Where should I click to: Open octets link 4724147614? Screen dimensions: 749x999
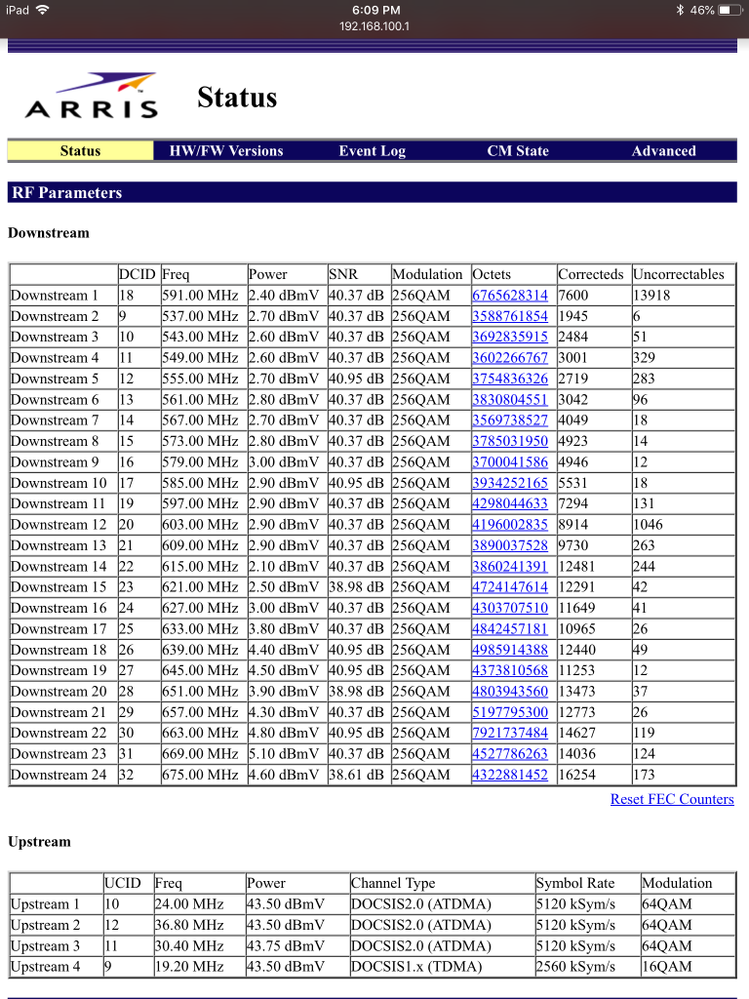[x=510, y=587]
